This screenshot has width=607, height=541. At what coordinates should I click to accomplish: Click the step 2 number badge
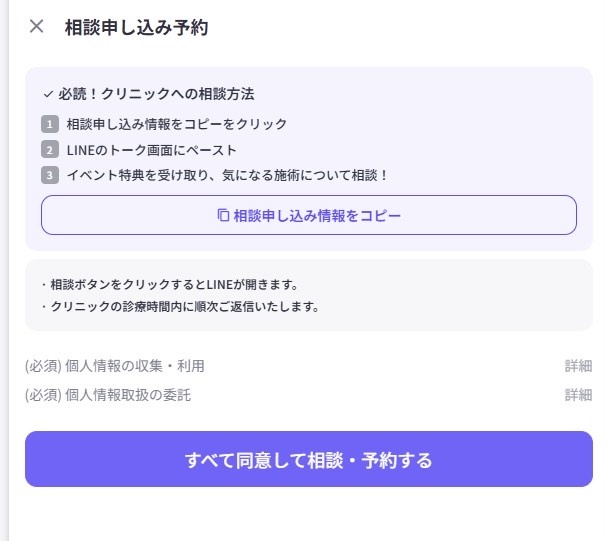click(x=50, y=150)
